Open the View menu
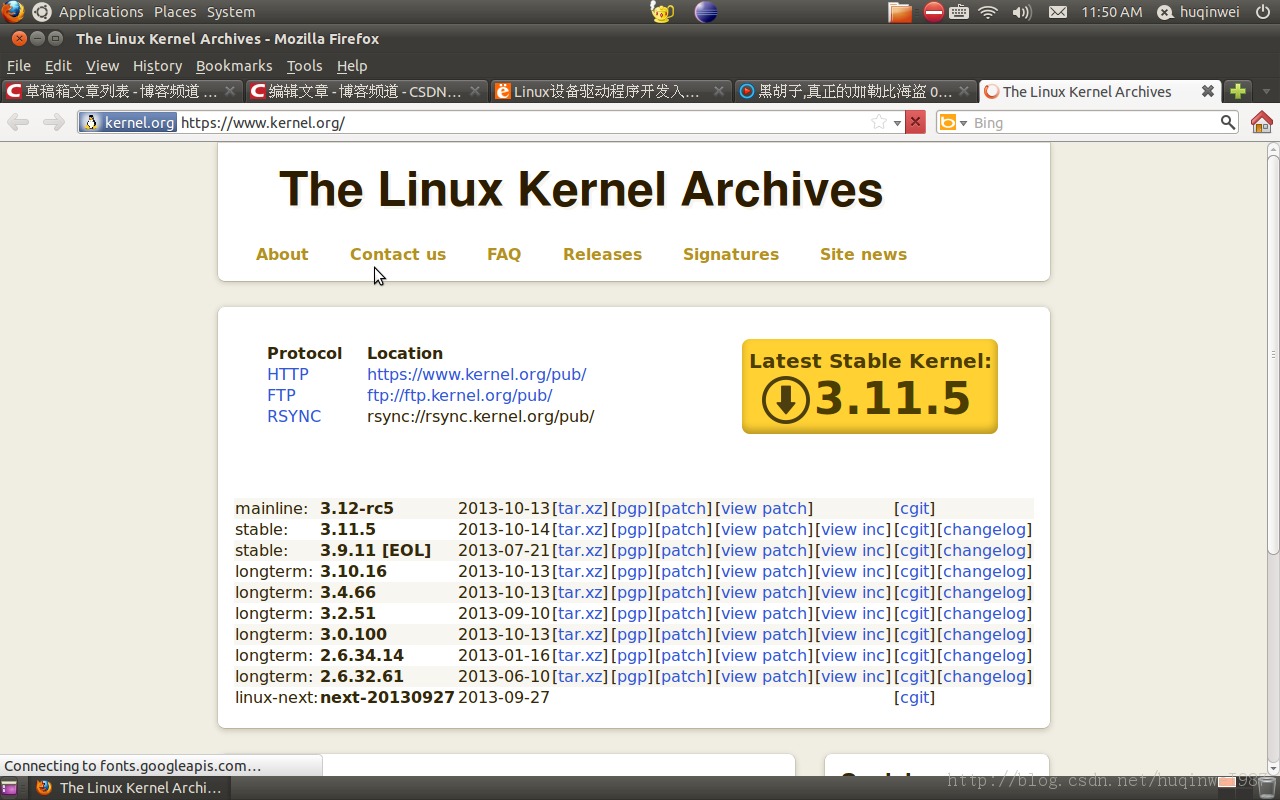 [102, 66]
